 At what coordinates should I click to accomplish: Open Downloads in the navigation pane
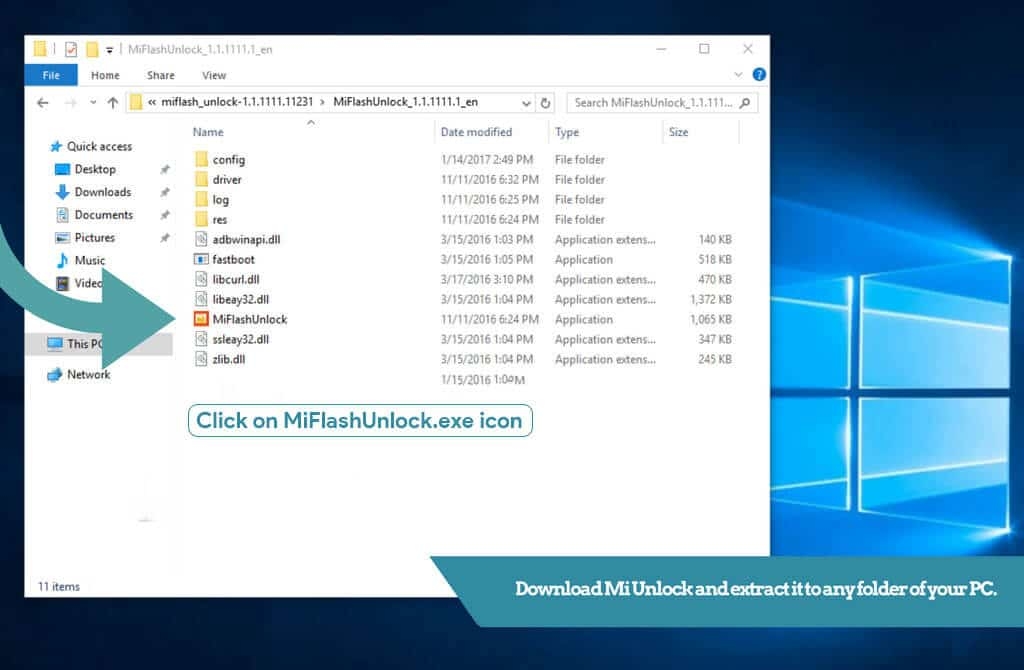pyautogui.click(x=103, y=192)
